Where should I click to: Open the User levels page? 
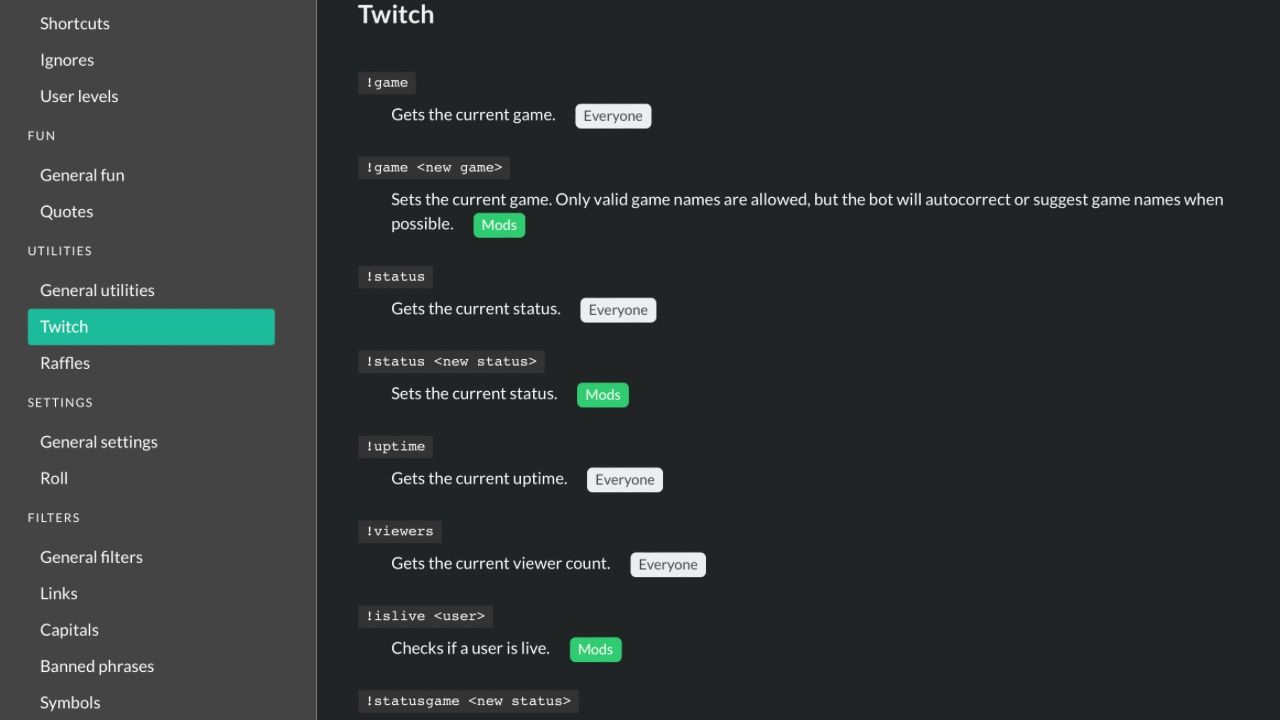click(x=79, y=96)
